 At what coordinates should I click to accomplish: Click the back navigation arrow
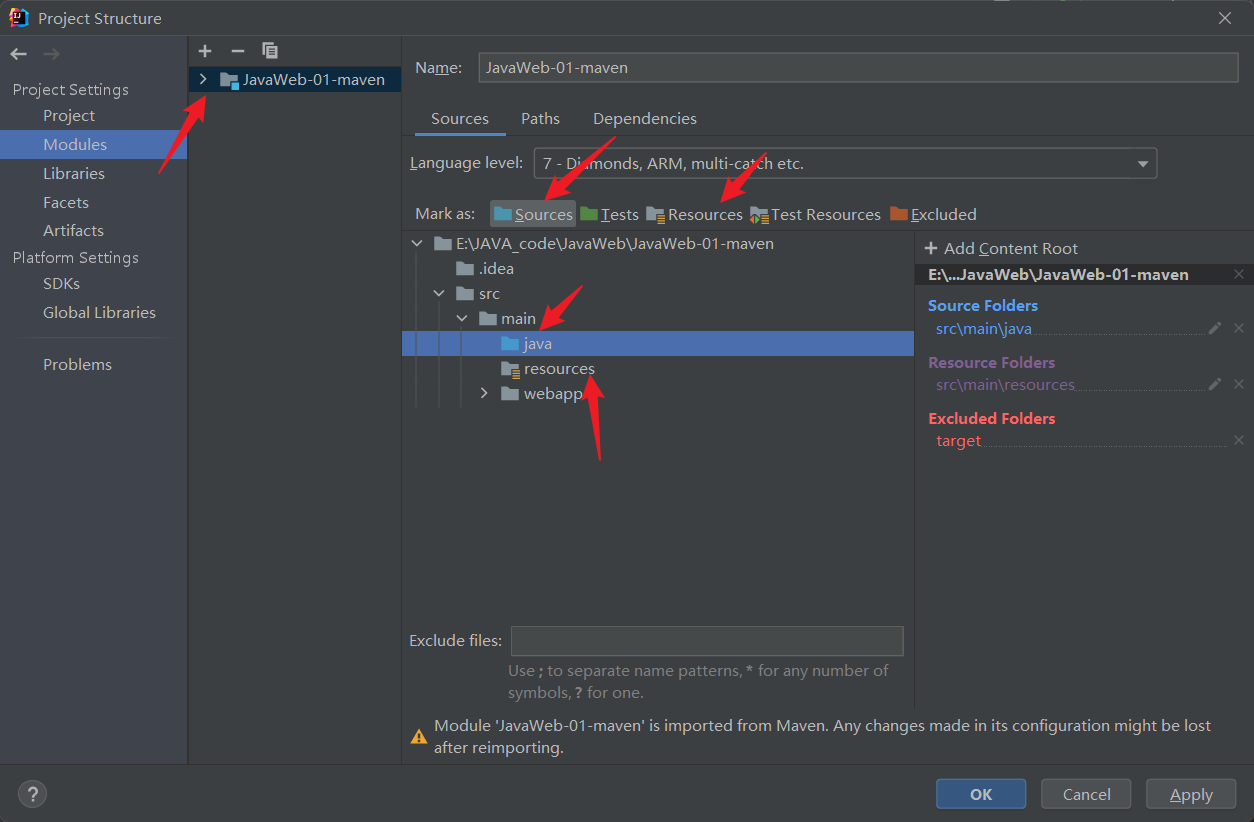[x=18, y=54]
